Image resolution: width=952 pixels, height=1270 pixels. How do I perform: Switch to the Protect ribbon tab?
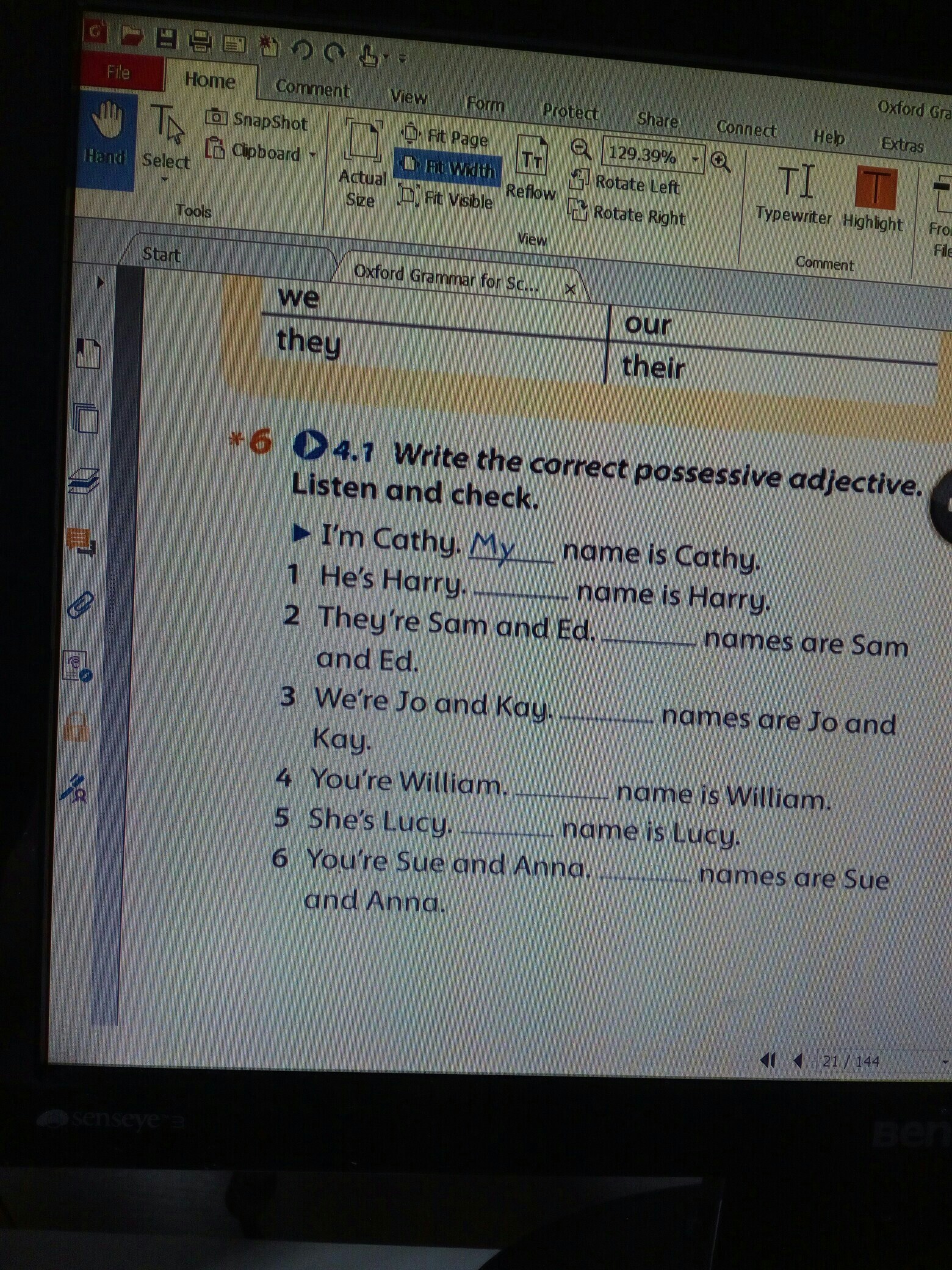coord(570,112)
